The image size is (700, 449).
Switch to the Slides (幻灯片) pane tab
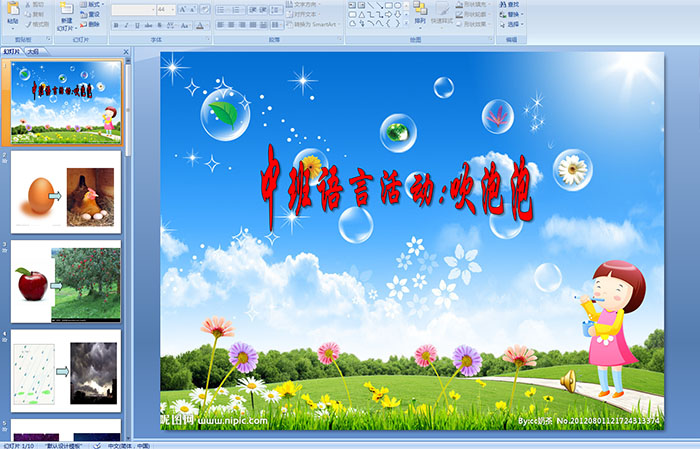[12, 52]
